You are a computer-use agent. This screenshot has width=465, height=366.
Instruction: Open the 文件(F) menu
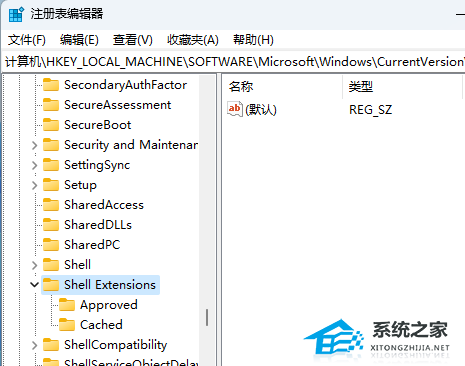tap(27, 40)
